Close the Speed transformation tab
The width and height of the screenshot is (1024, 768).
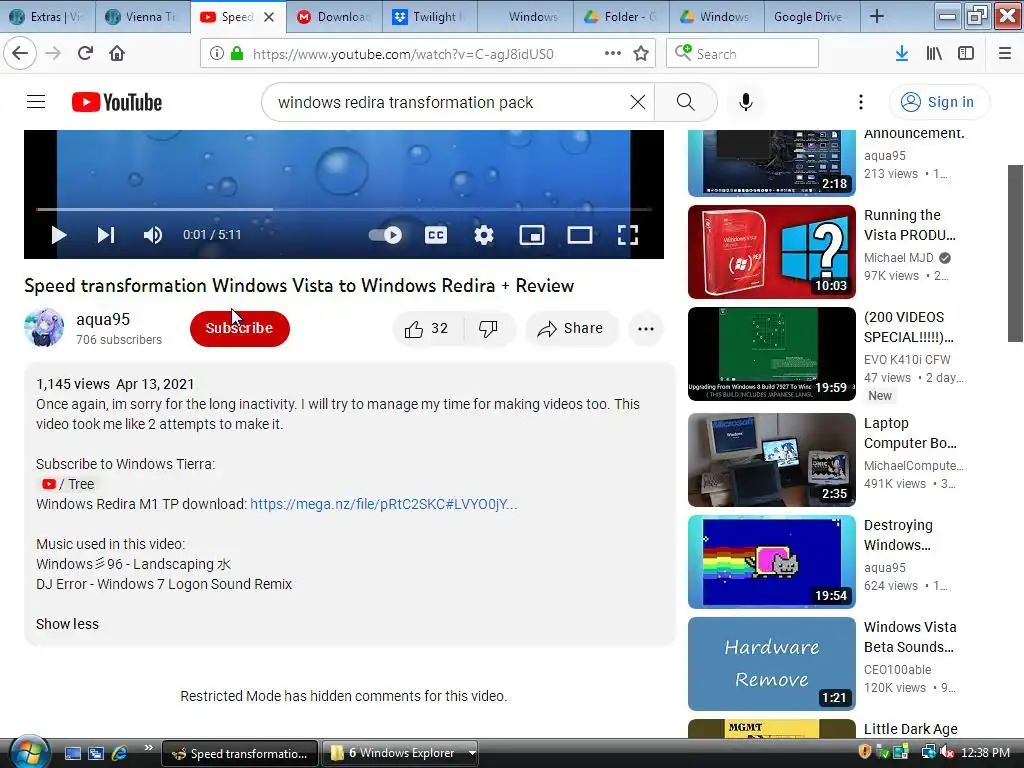tap(269, 17)
